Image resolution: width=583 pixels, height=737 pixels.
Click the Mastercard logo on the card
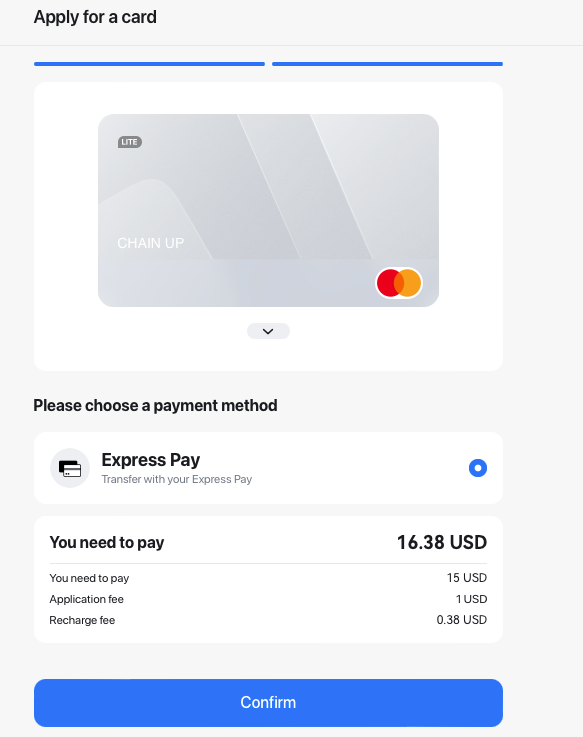[x=399, y=283]
